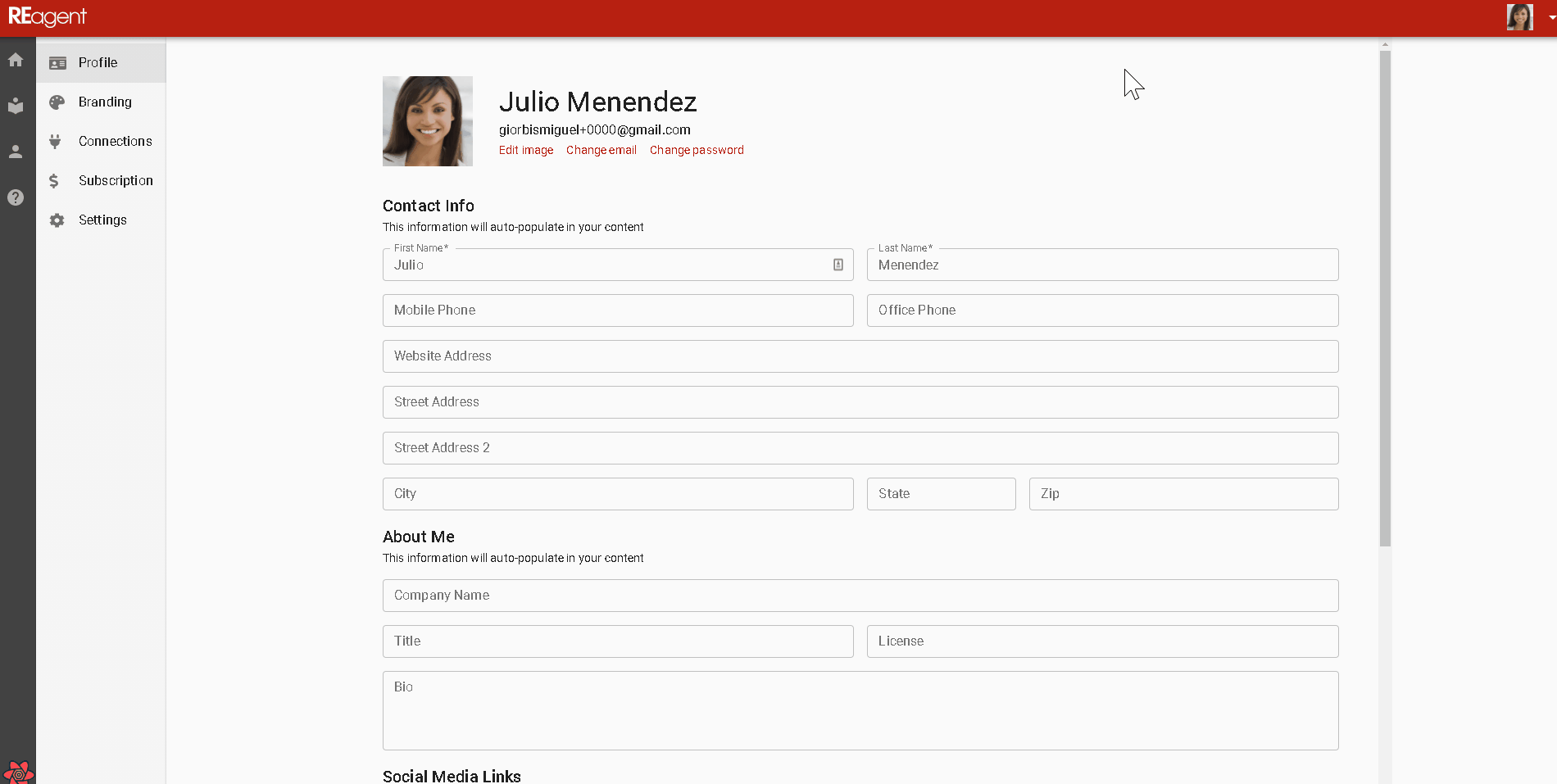Open the help question mark icon
The height and width of the screenshot is (784, 1557).
coord(16,197)
